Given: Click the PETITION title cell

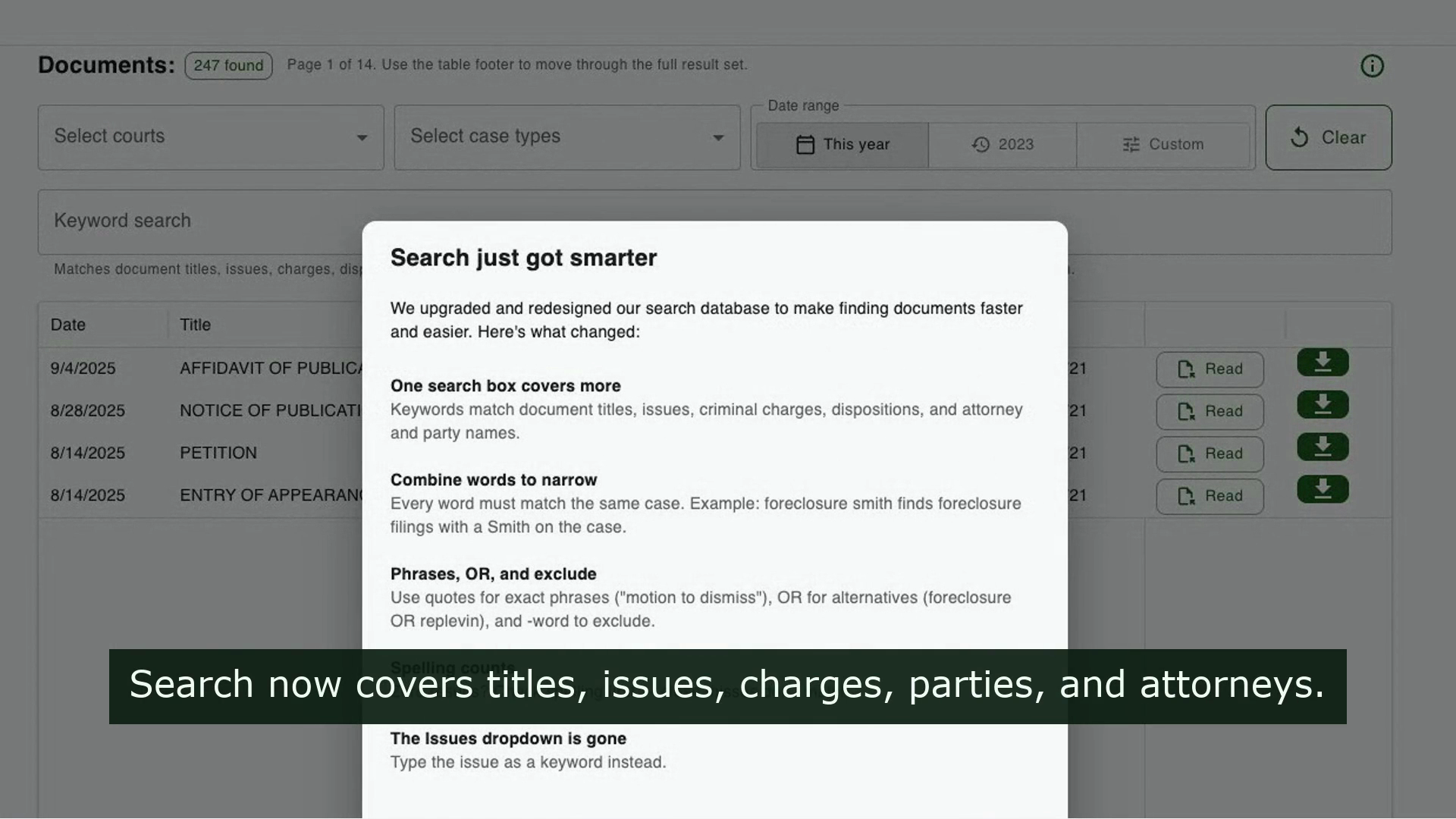Looking at the screenshot, I should 218,453.
